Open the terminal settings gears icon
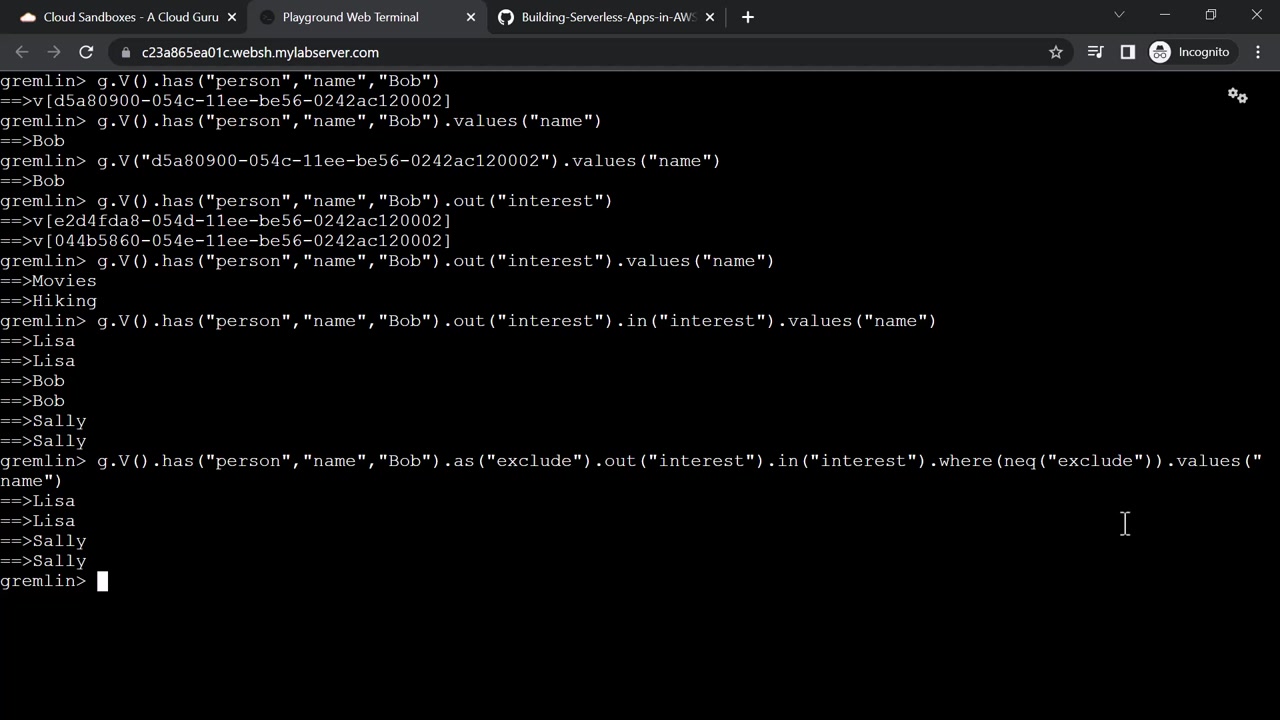Image resolution: width=1280 pixels, height=720 pixels. pos(1237,96)
